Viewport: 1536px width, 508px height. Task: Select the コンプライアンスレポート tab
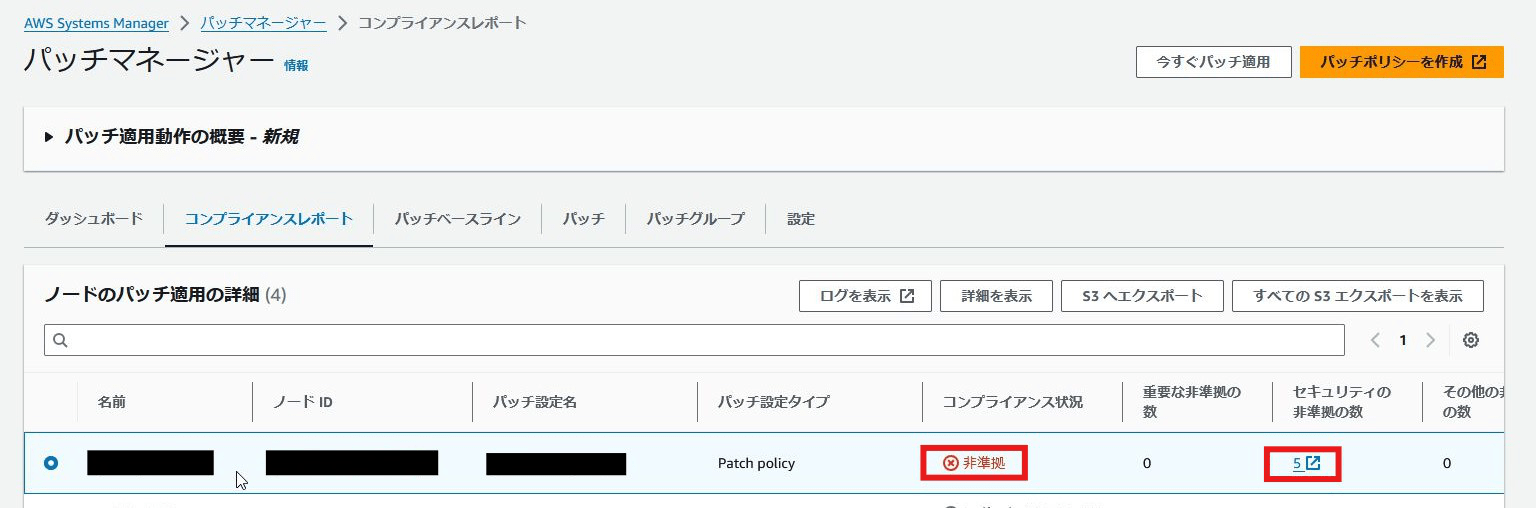coord(268,218)
